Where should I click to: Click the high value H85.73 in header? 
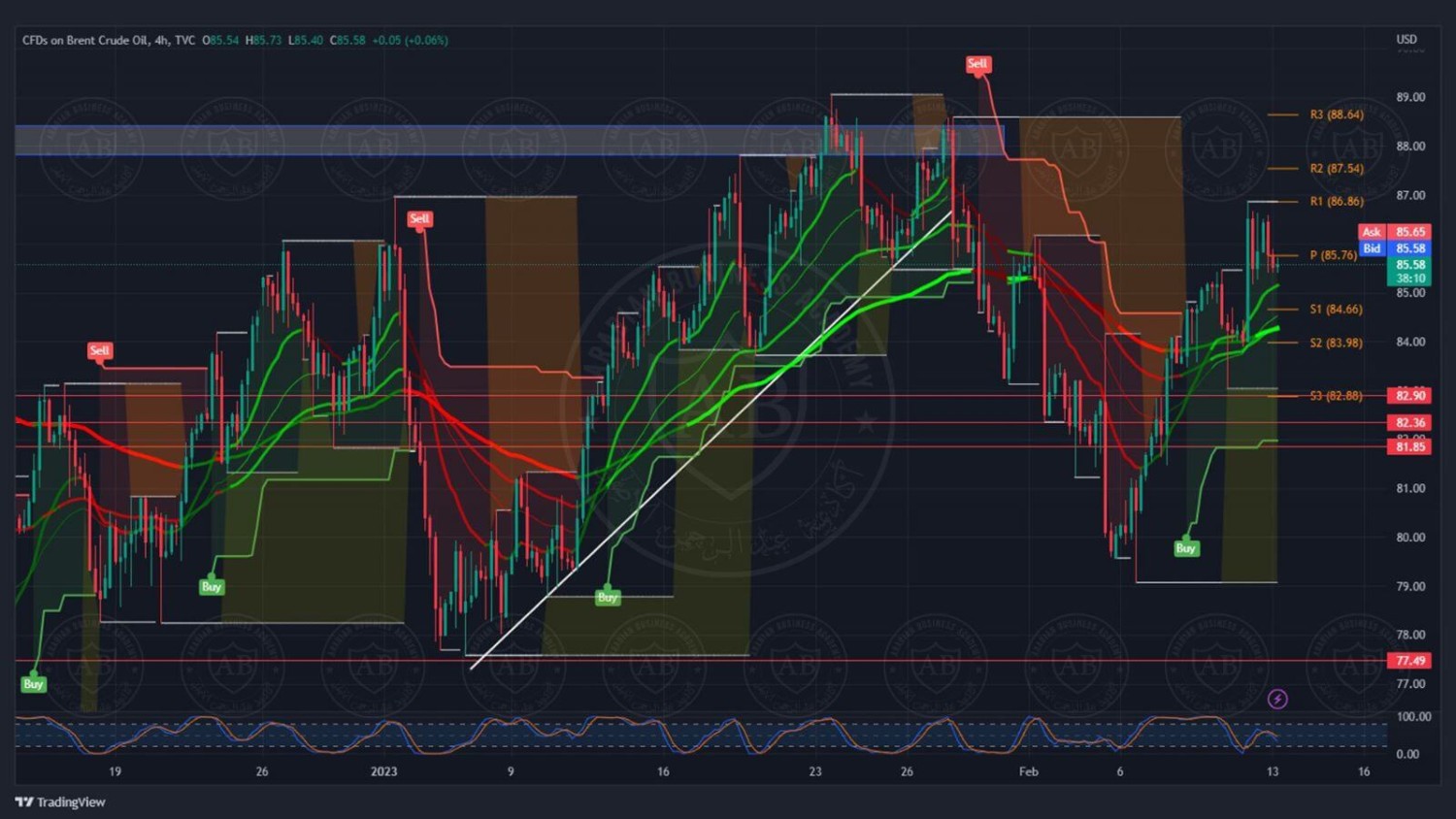(x=263, y=40)
